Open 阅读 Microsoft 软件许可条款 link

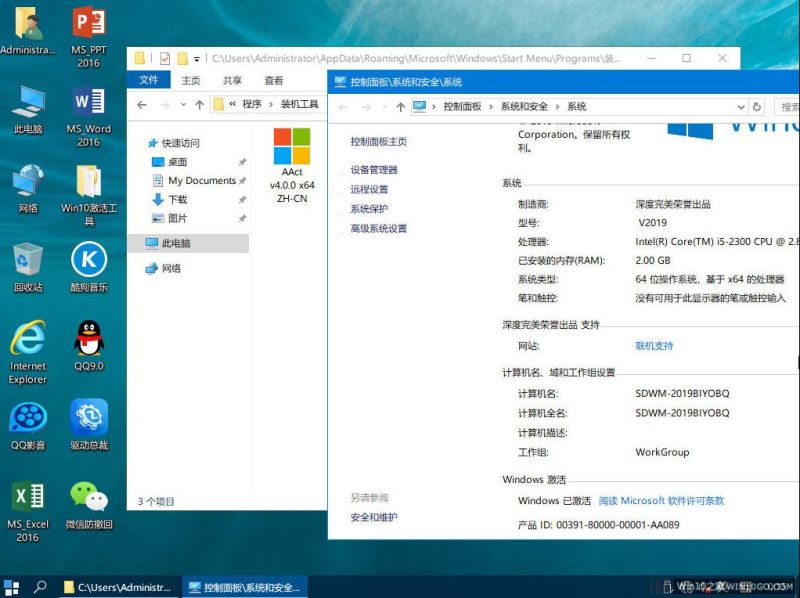coord(661,500)
